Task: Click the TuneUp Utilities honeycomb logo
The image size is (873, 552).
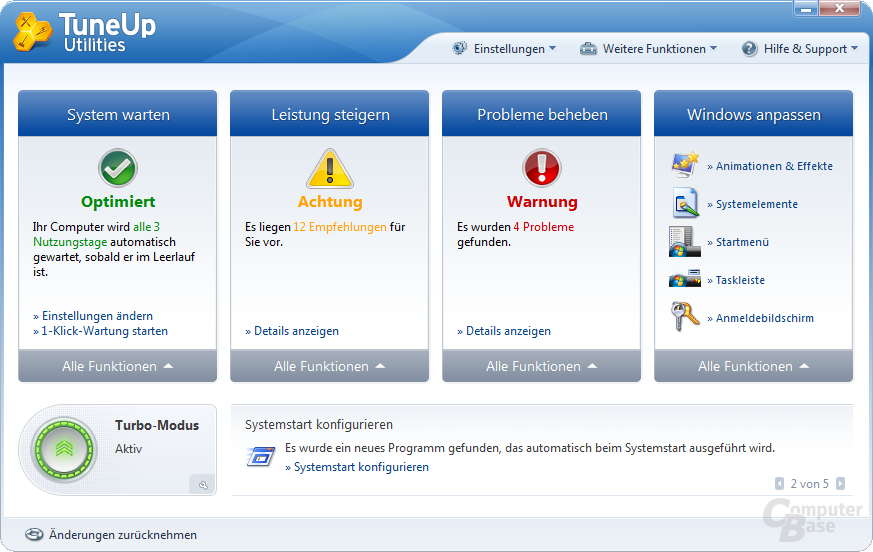Action: click(33, 32)
